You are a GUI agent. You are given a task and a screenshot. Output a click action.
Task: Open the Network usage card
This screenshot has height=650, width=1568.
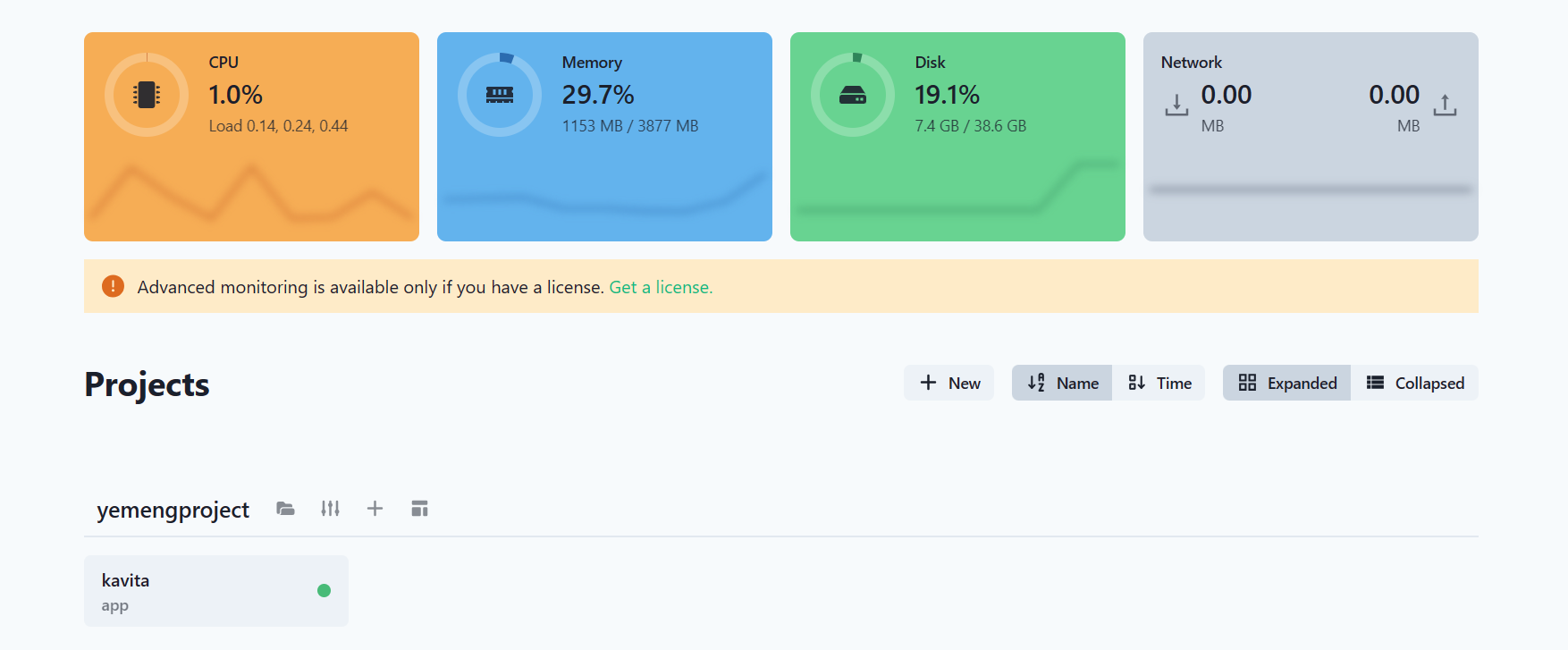(1310, 170)
